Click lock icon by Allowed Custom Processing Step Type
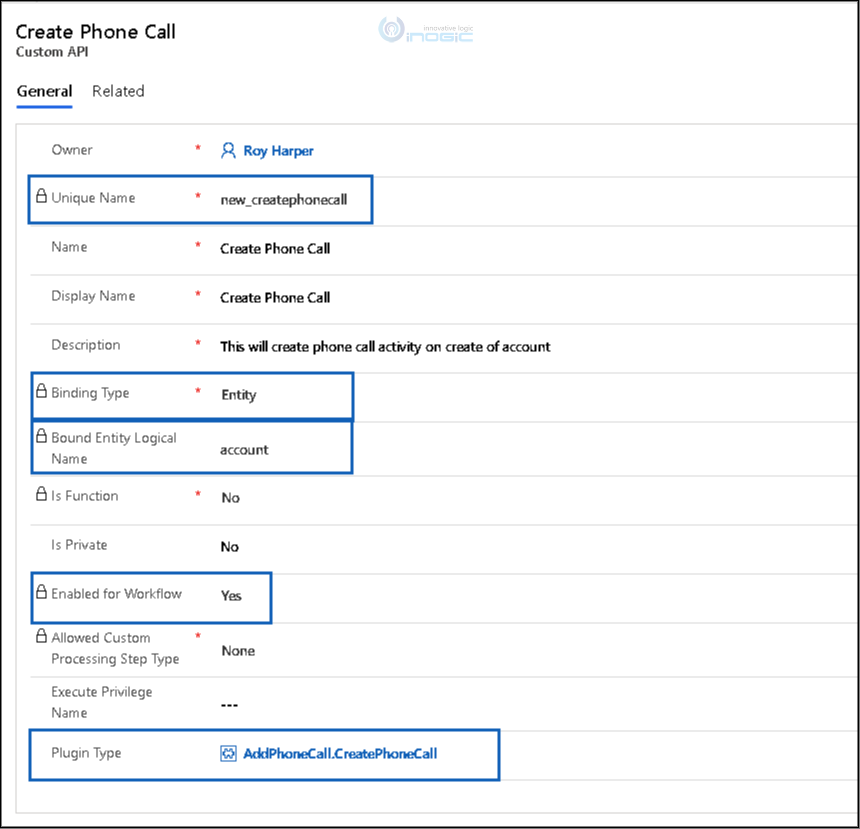This screenshot has width=860, height=829. tap(41, 636)
